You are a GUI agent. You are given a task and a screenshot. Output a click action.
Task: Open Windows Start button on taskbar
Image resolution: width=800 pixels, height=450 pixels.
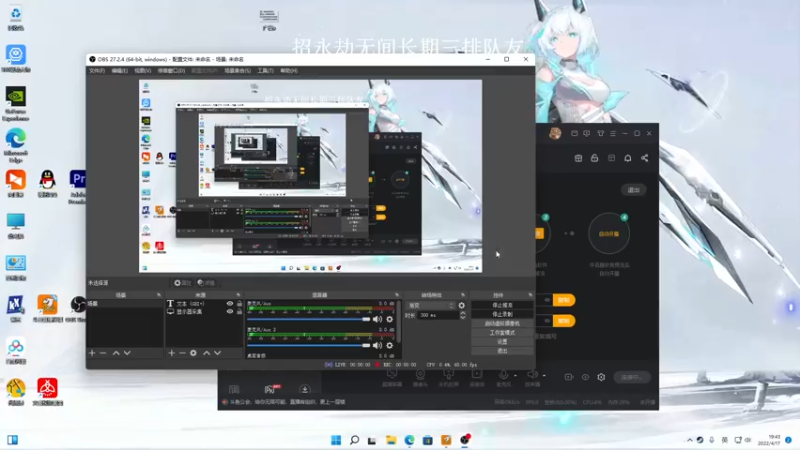(x=336, y=440)
